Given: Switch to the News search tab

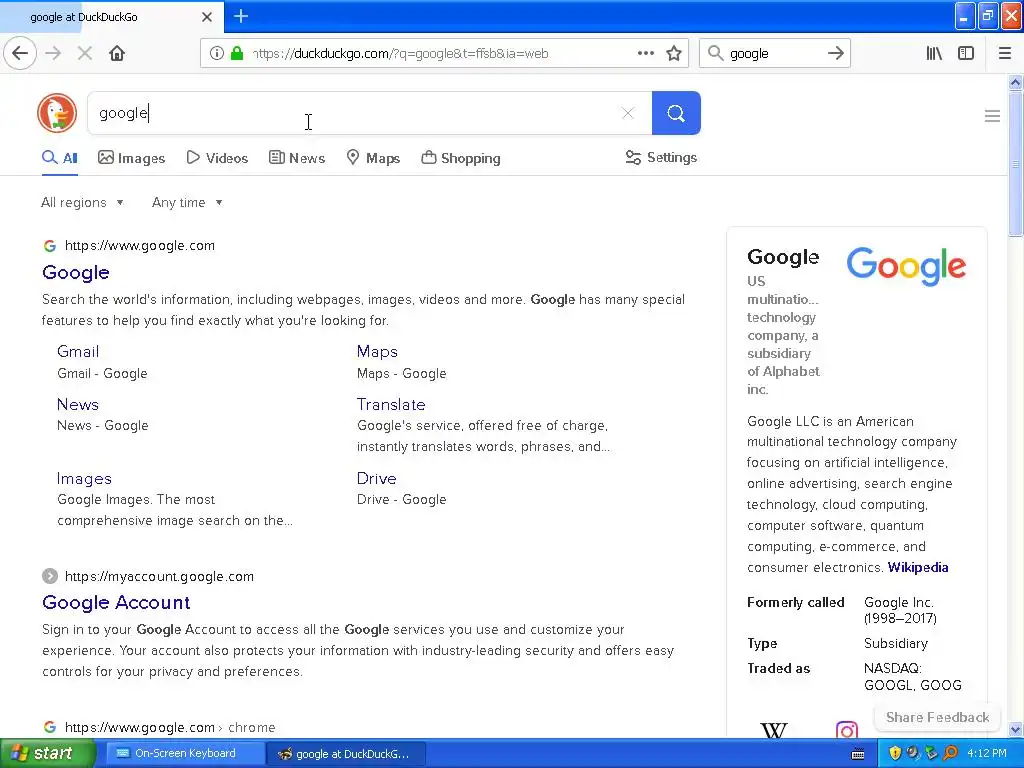Looking at the screenshot, I should [297, 158].
